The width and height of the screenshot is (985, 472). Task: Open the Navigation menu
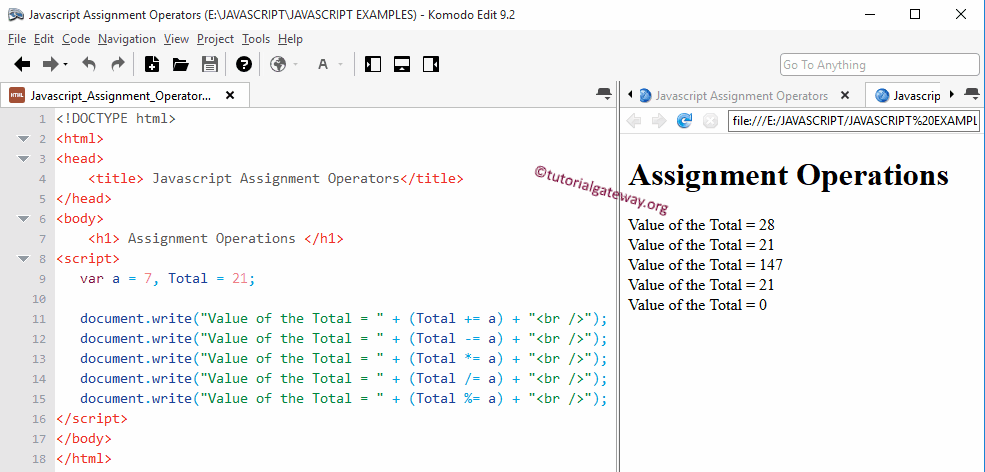[x=127, y=39]
